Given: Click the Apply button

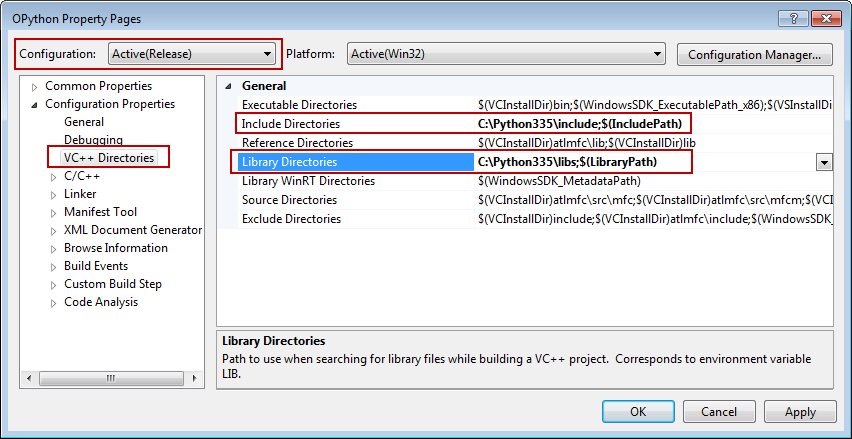Looking at the screenshot, I should click(800, 411).
